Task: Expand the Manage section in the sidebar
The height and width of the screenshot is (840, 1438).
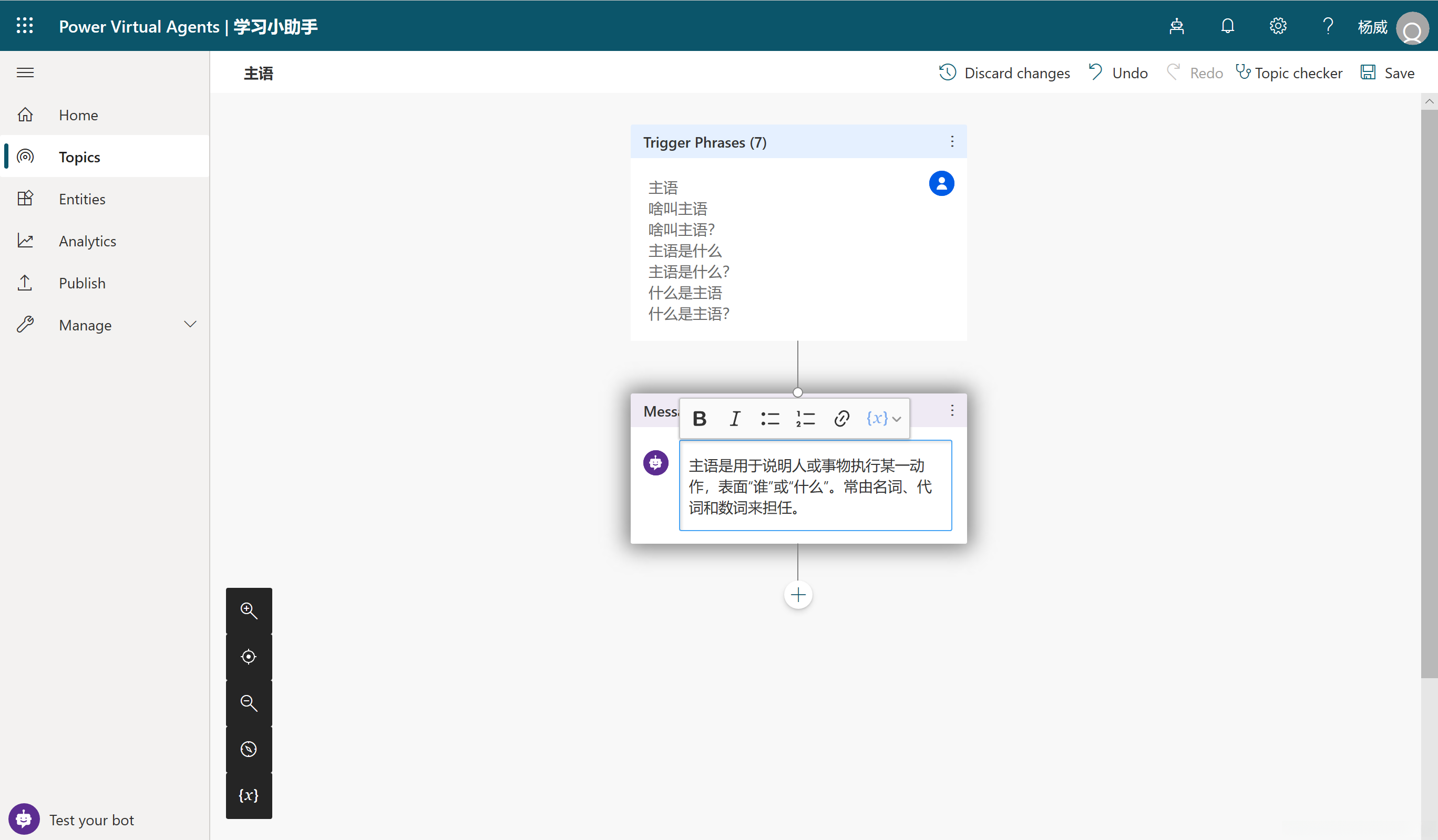Action: pos(190,324)
